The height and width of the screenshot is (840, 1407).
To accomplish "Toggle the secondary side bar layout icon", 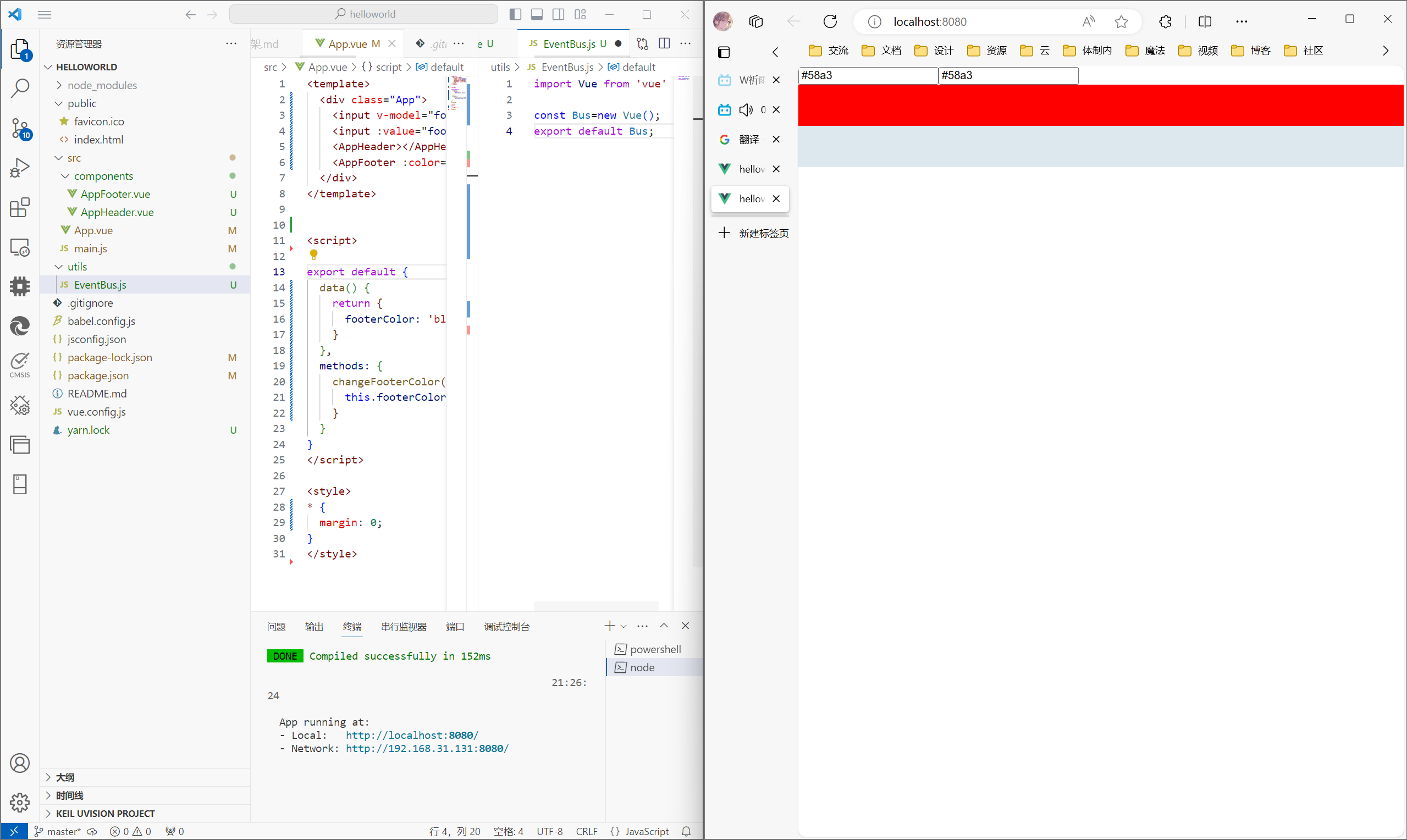I will [x=558, y=14].
